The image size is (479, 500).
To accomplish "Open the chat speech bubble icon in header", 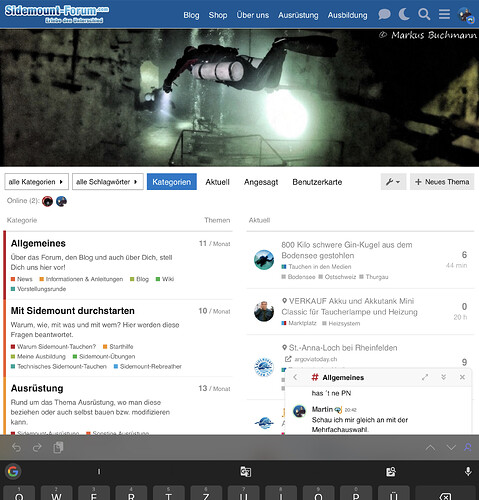I will click(x=384, y=14).
